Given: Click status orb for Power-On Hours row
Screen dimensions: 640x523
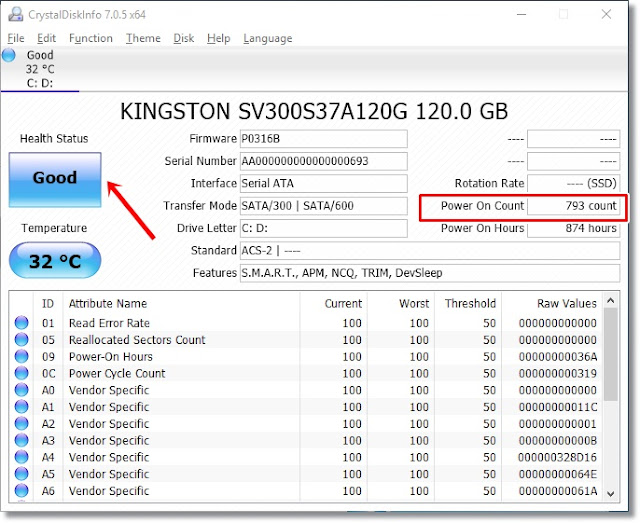Looking at the screenshot, I should click(21, 356).
